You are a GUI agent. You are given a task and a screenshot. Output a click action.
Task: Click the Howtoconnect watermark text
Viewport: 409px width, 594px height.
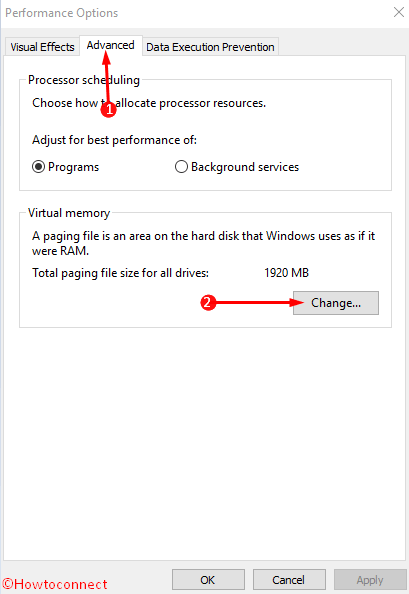[55, 584]
